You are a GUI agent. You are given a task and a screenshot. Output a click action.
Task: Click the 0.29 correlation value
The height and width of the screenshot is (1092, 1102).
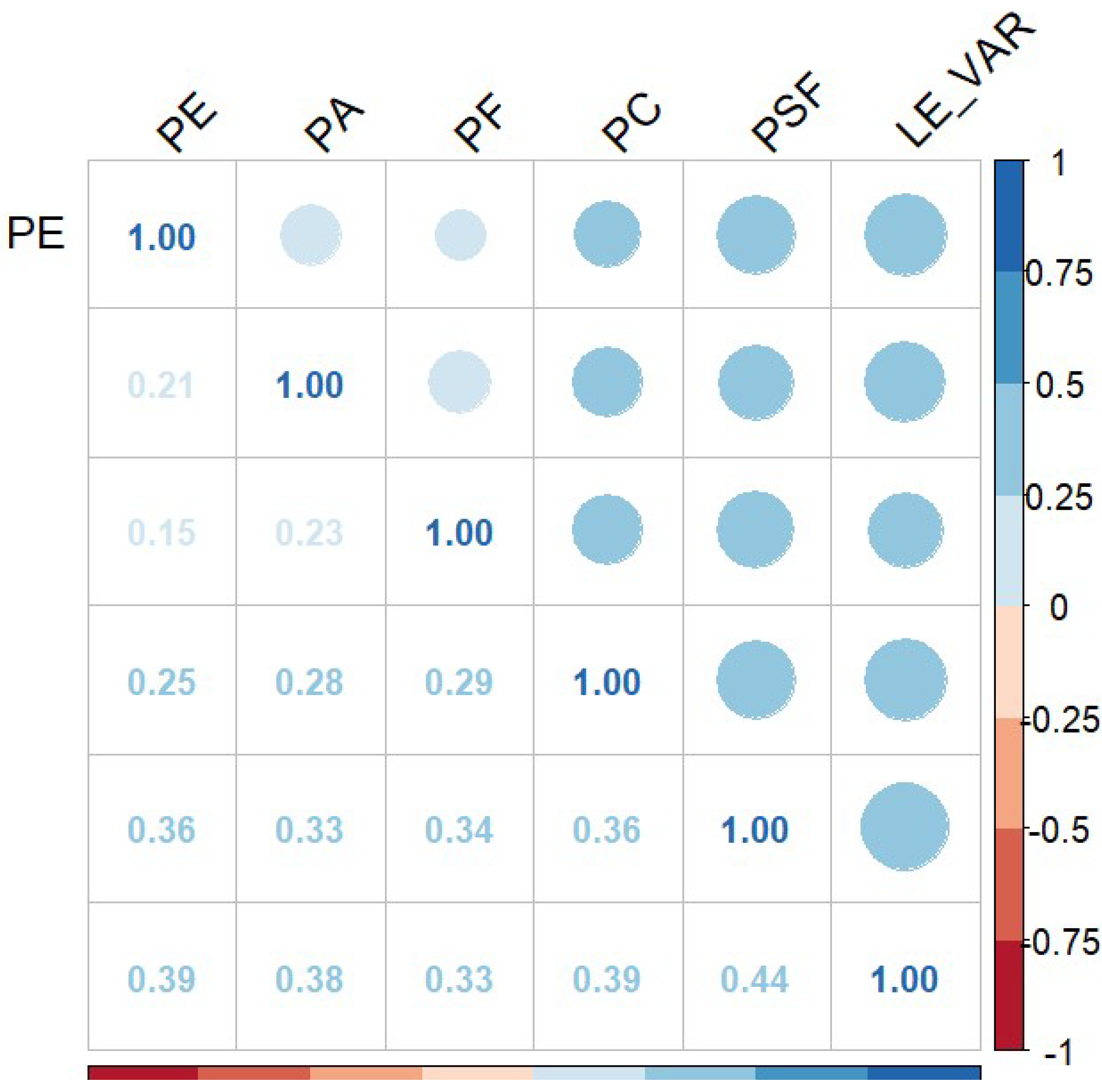click(459, 682)
